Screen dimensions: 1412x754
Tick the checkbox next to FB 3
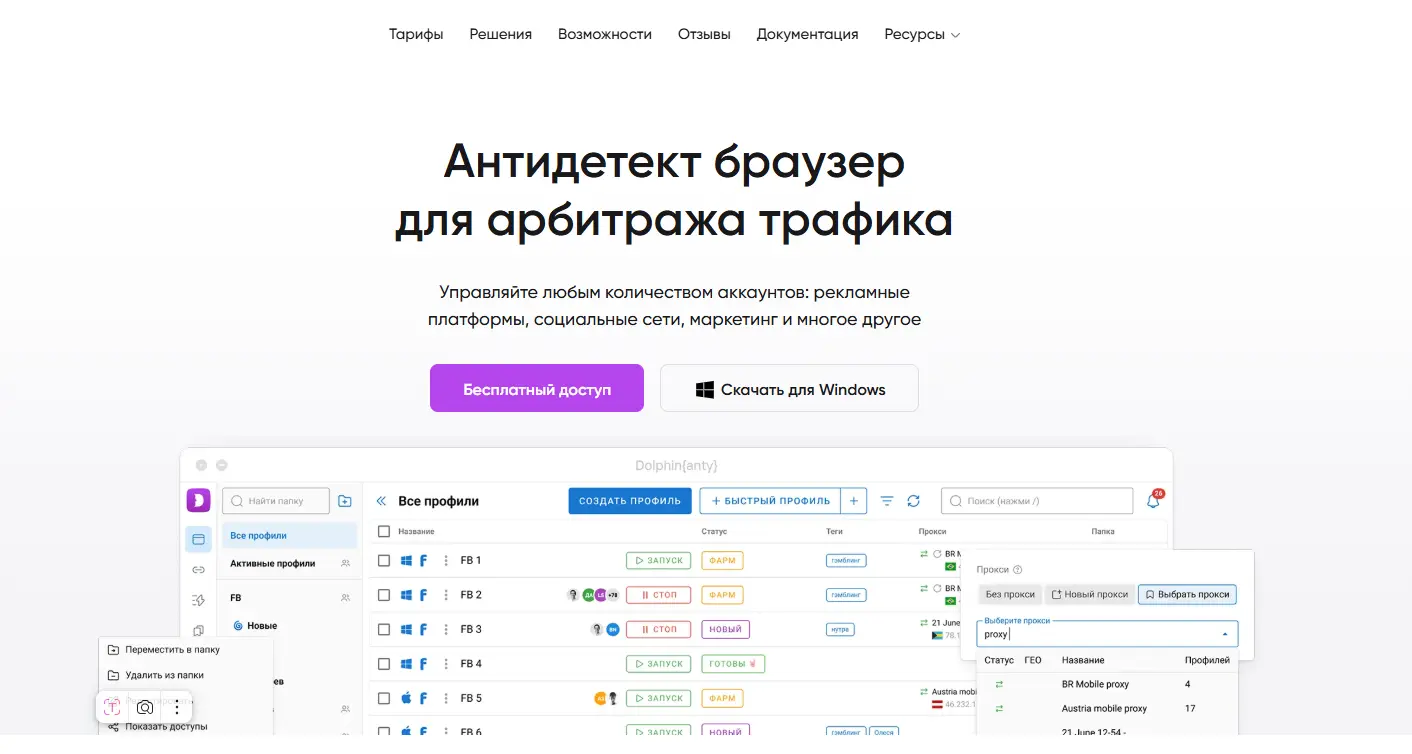pyautogui.click(x=384, y=630)
